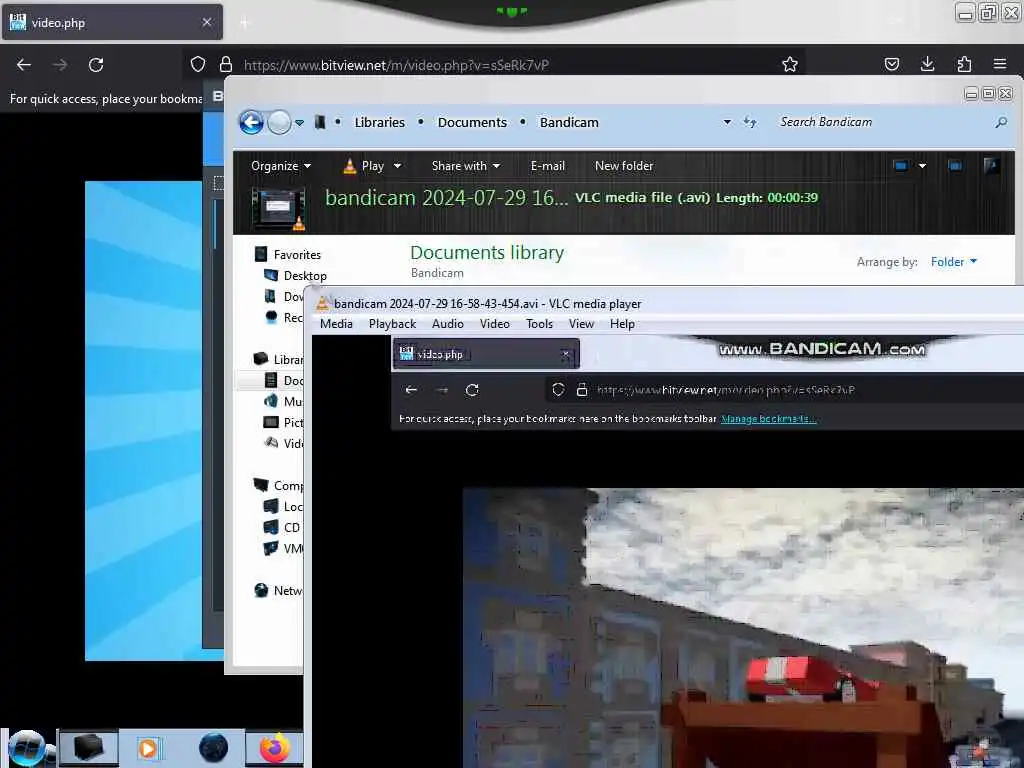The width and height of the screenshot is (1024, 768).
Task: Click the Firefox forward arrow button
Action: [59, 65]
